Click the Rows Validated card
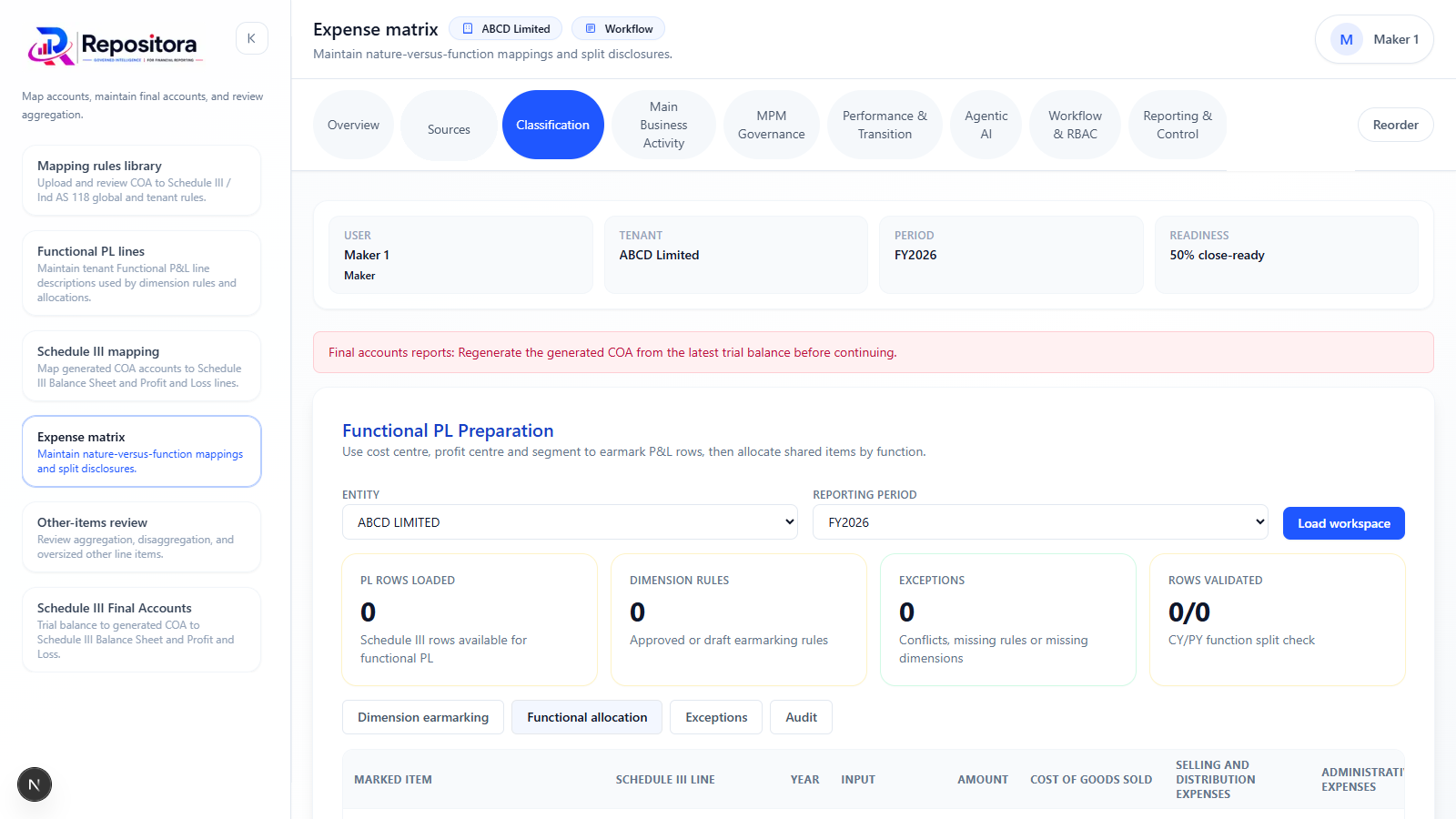The image size is (1456, 819). tap(1278, 620)
